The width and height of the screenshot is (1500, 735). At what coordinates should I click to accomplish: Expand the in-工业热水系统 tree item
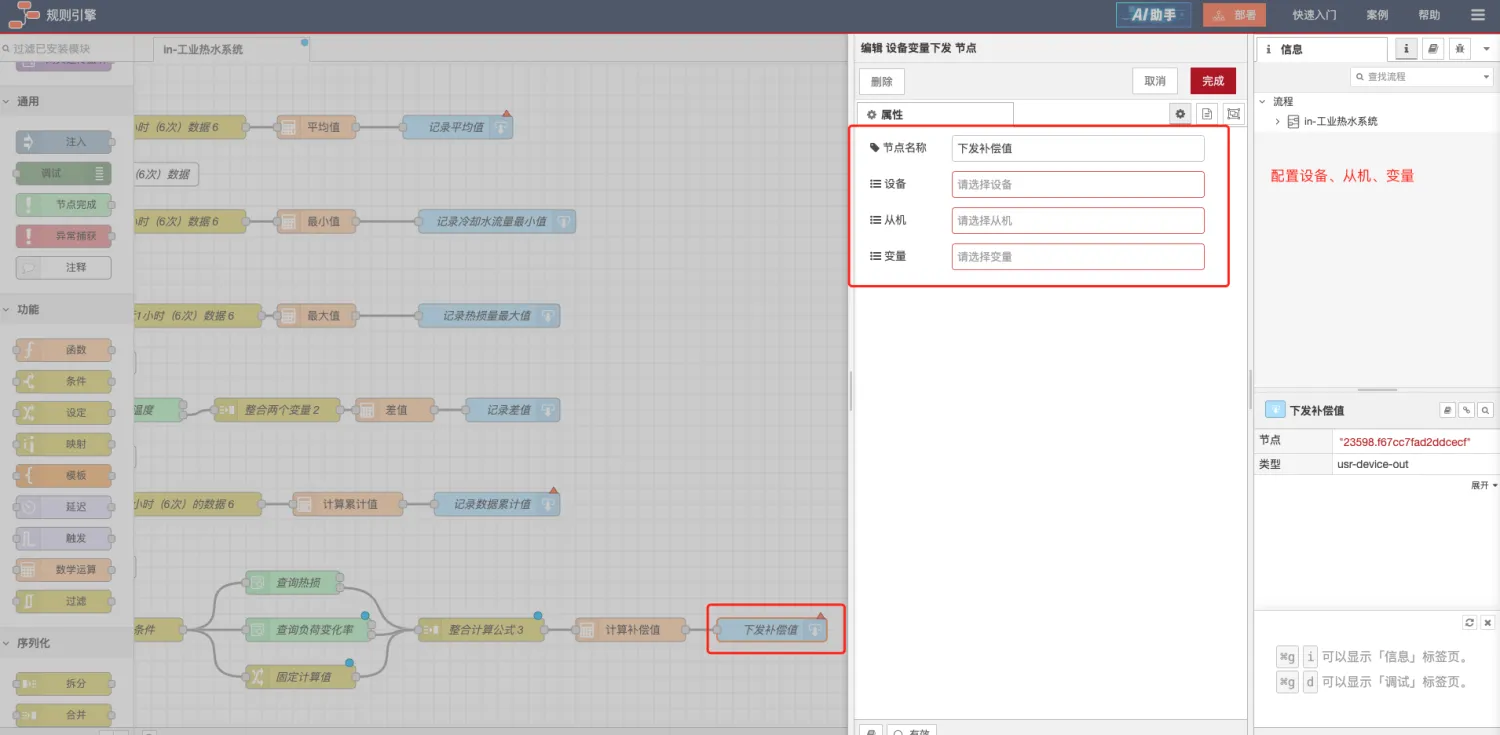click(x=1277, y=121)
